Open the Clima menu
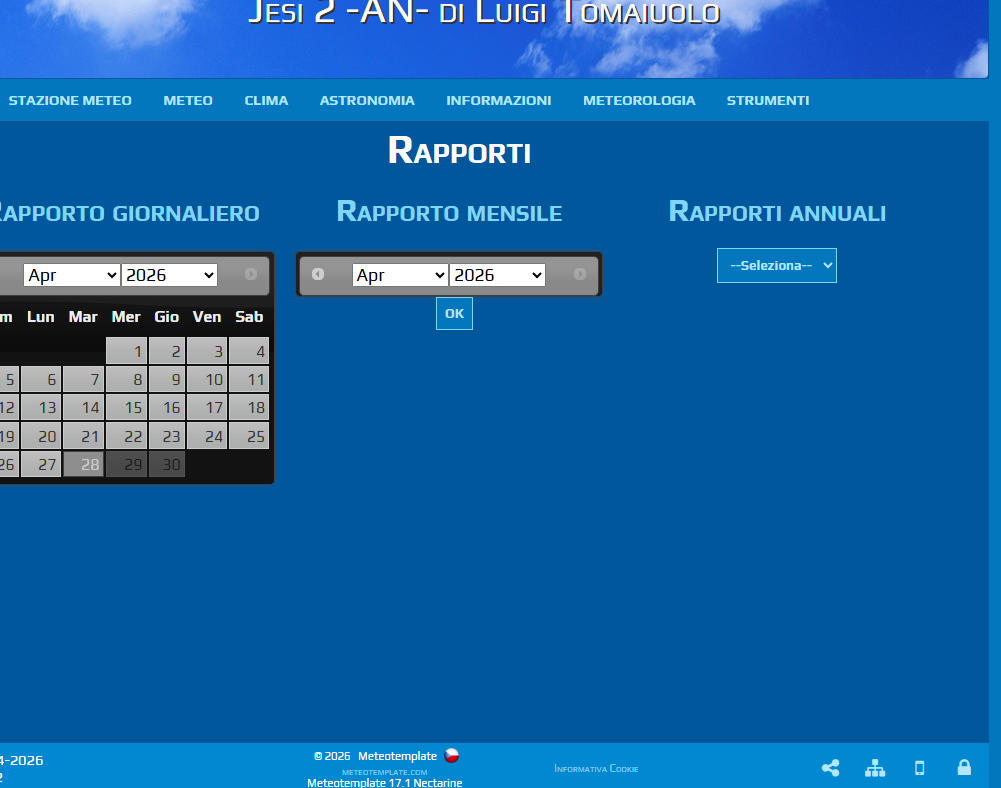1001x788 pixels. [266, 100]
